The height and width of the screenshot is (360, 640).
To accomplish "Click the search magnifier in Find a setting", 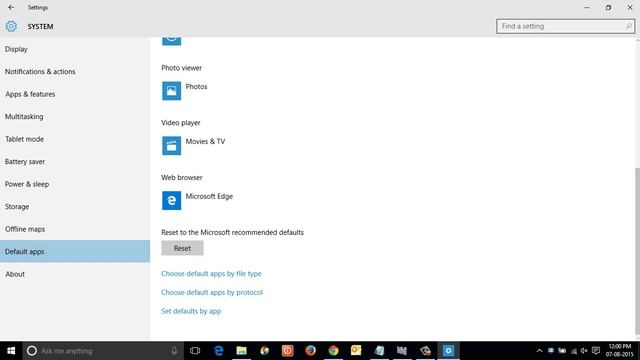I will pos(629,26).
